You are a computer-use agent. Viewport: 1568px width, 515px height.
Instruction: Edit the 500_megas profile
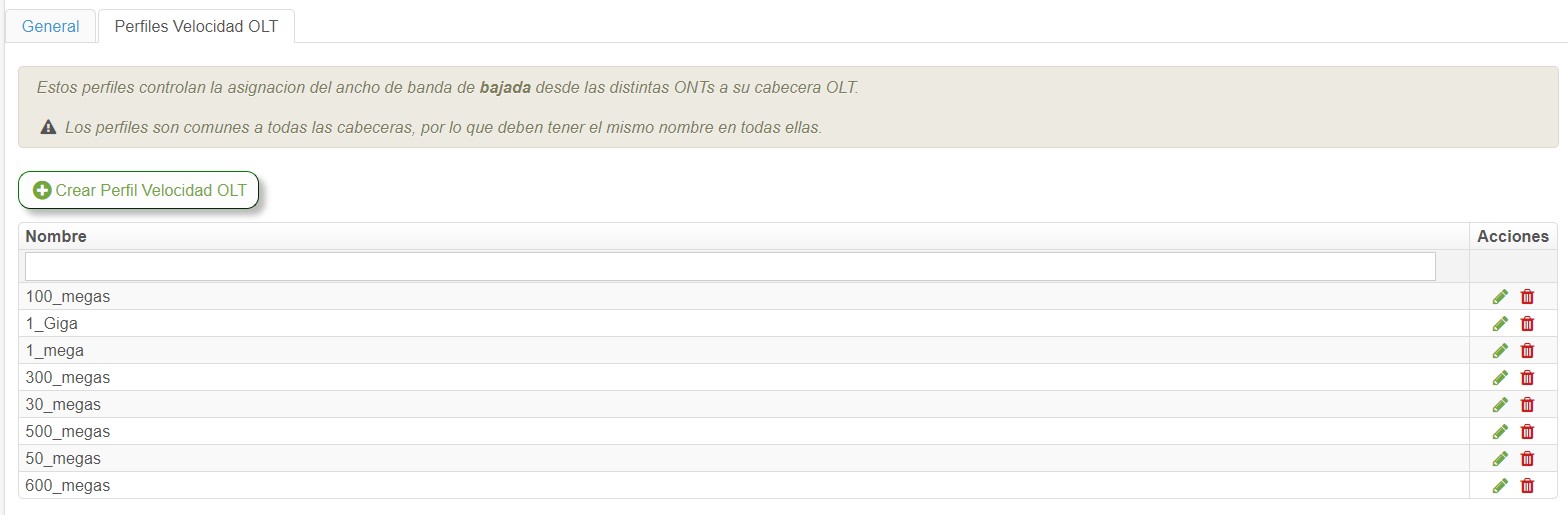[1500, 432]
